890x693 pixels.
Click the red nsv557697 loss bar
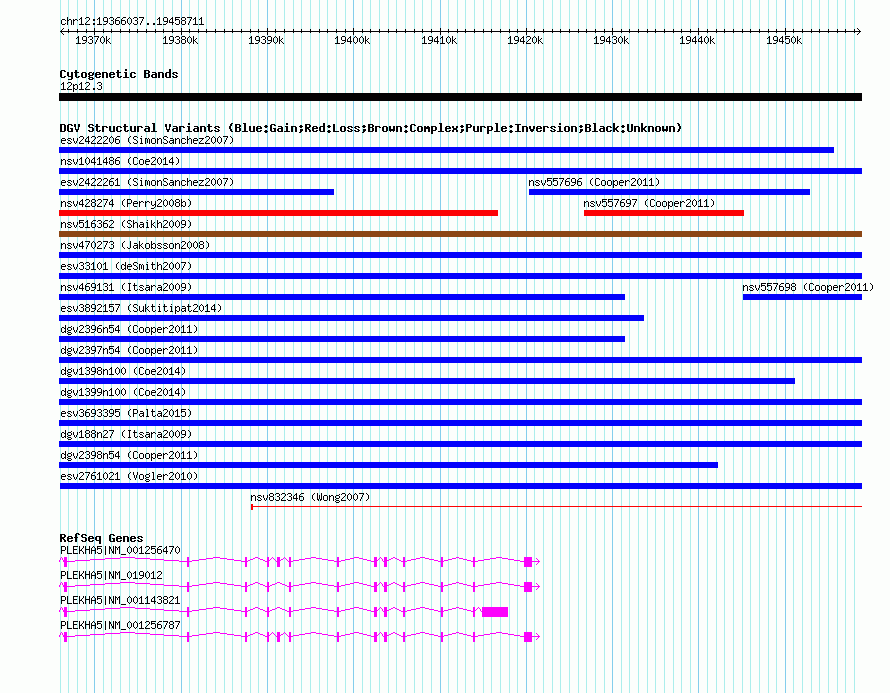point(664,213)
